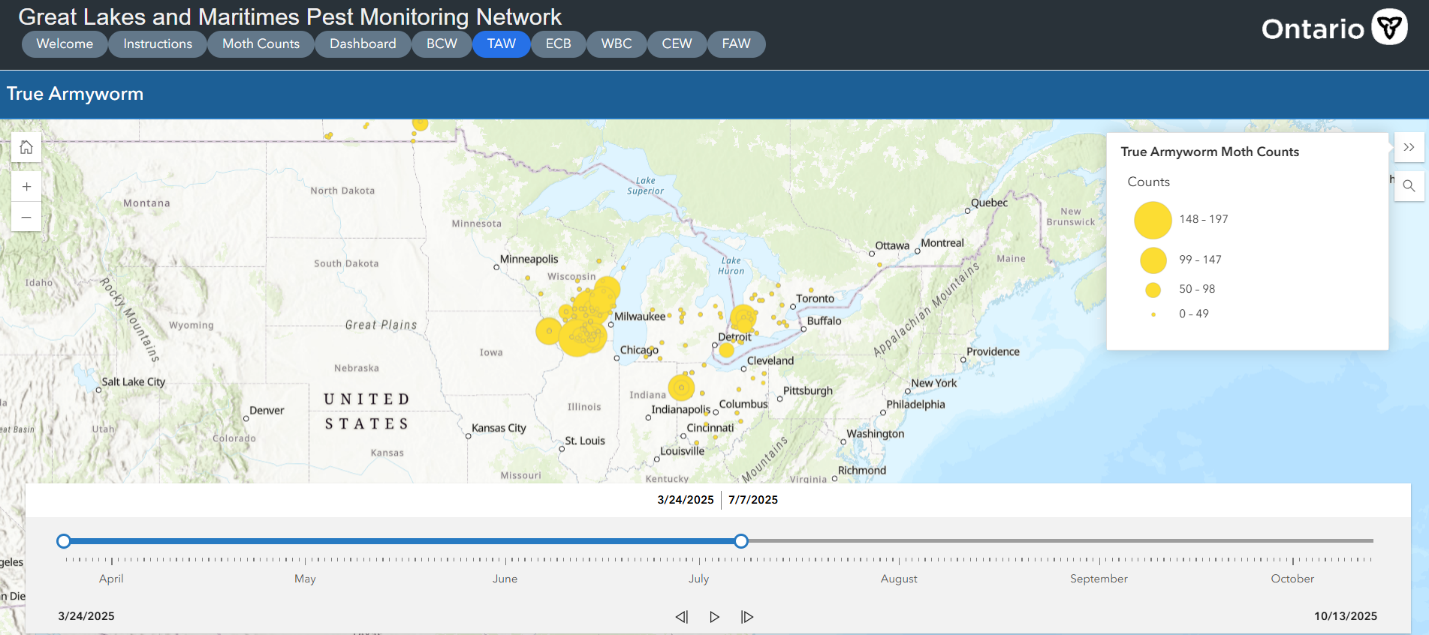The height and width of the screenshot is (635, 1429).
Task: Open the map search magnifier icon
Action: click(x=1409, y=186)
